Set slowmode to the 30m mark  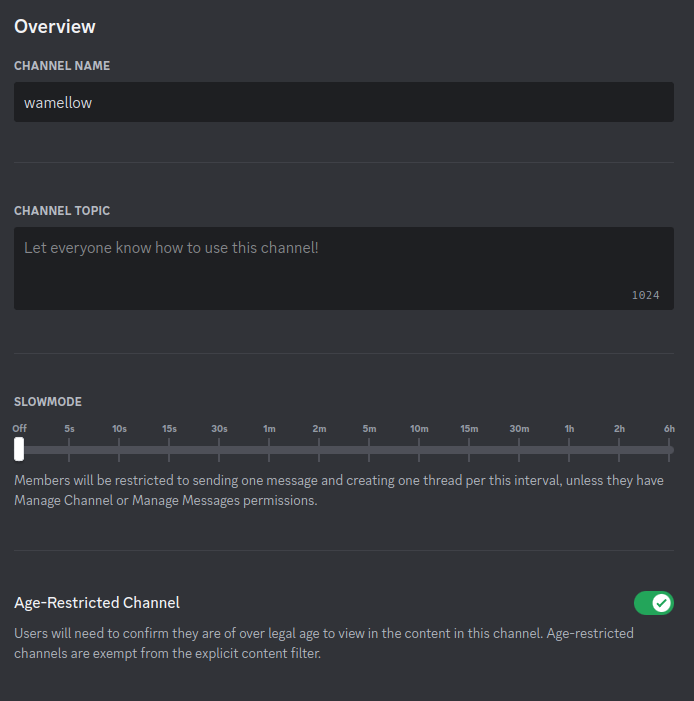tap(519, 450)
